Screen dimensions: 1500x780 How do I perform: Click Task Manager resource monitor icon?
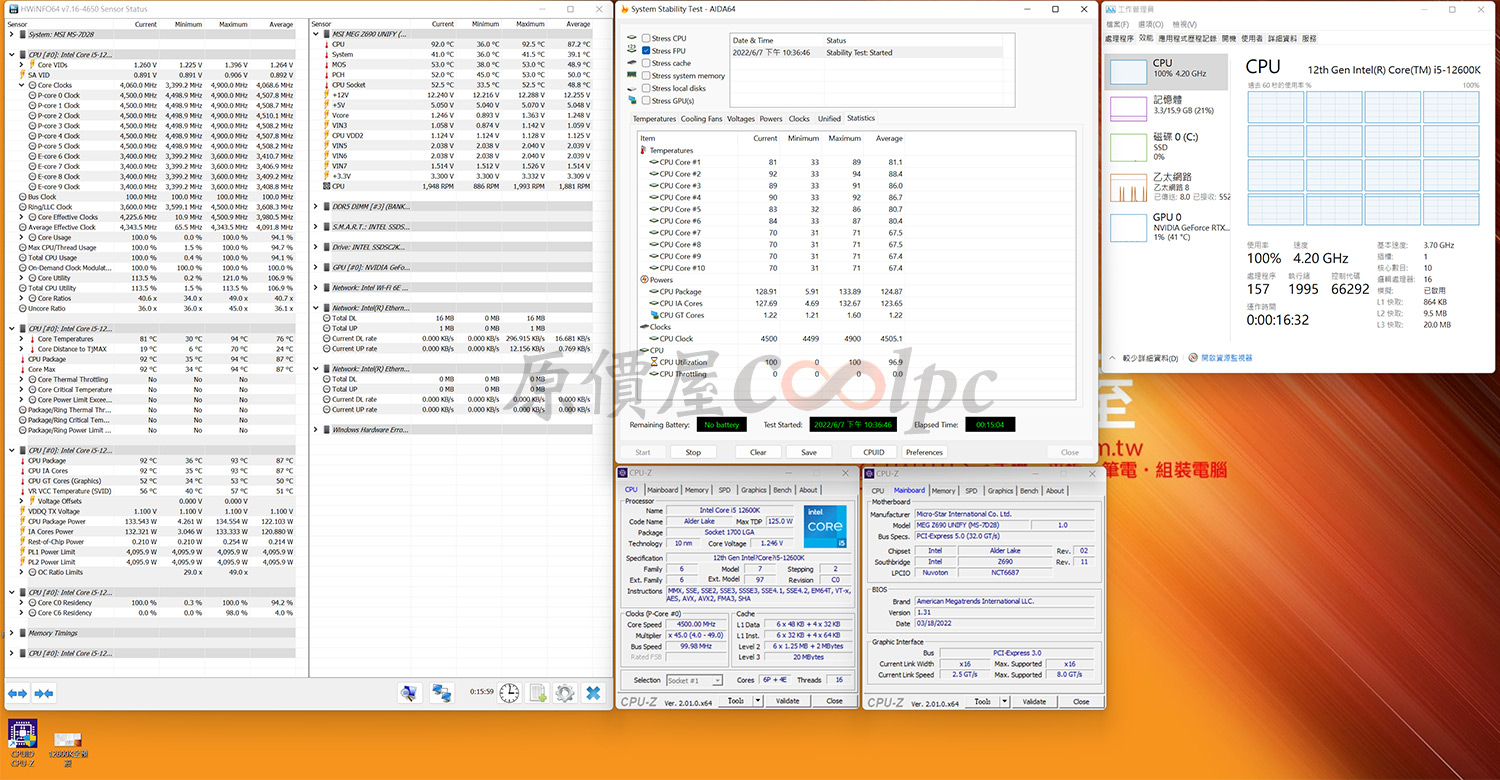click(1194, 357)
